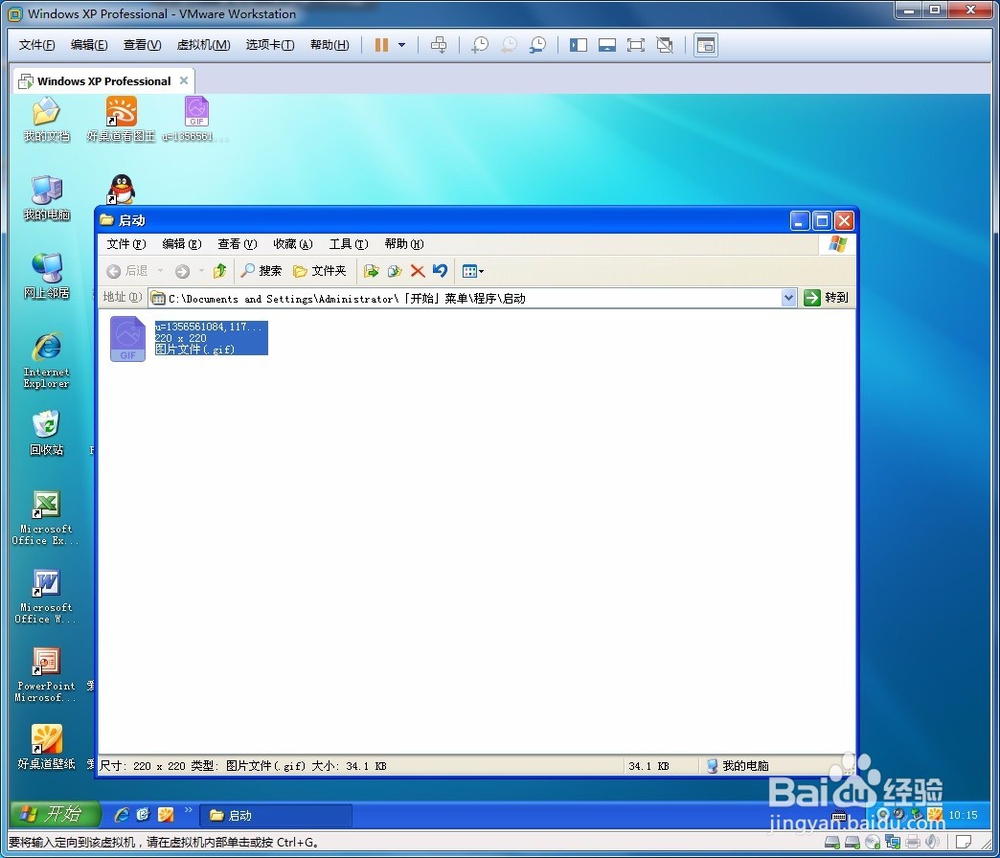The width and height of the screenshot is (1000, 858).
Task: Click the forward arrow button in Explorer
Action: pos(182,272)
